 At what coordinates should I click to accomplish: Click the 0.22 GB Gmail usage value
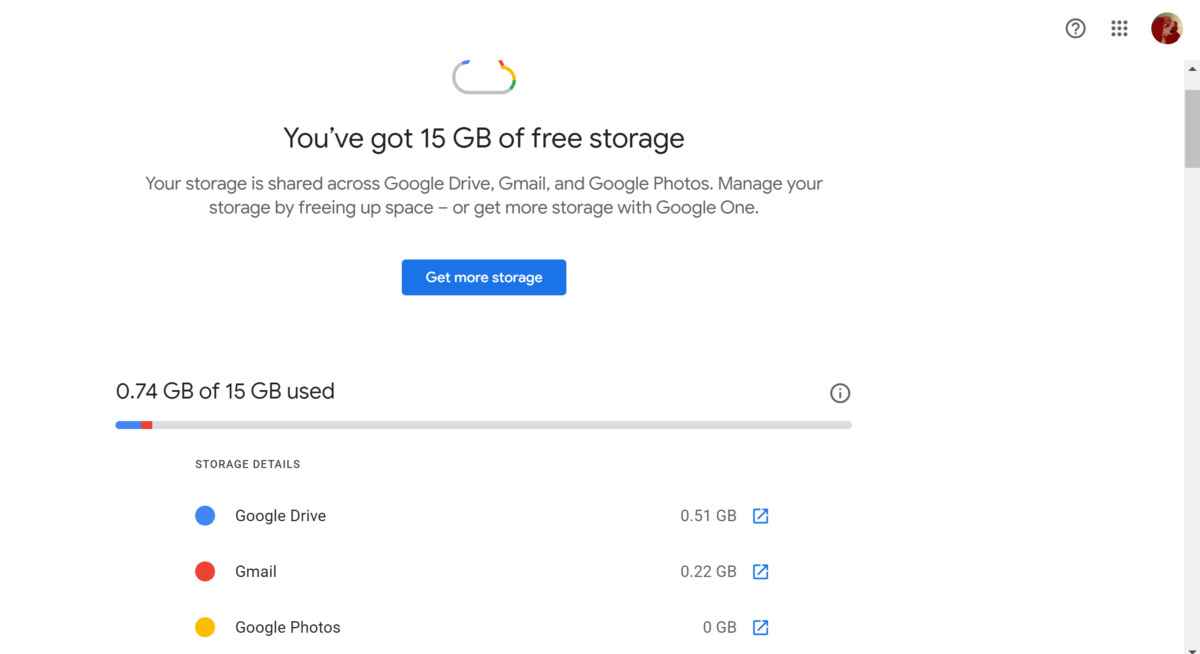point(708,572)
